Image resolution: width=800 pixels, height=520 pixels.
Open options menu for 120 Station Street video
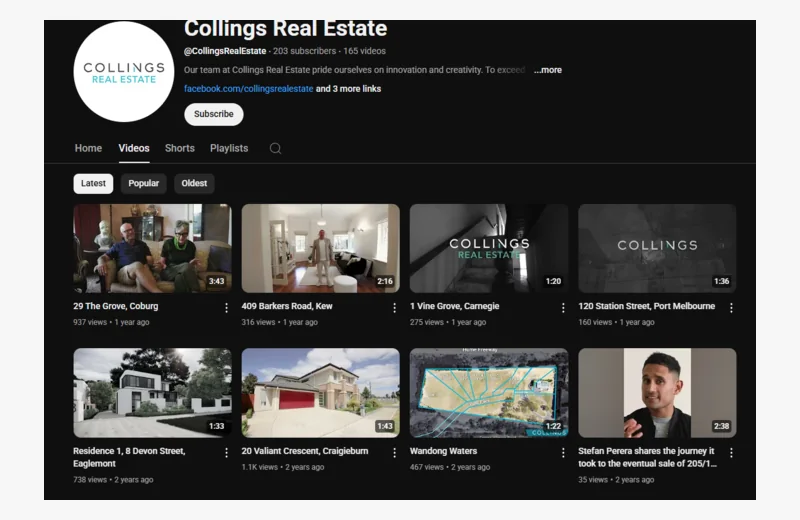[731, 308]
